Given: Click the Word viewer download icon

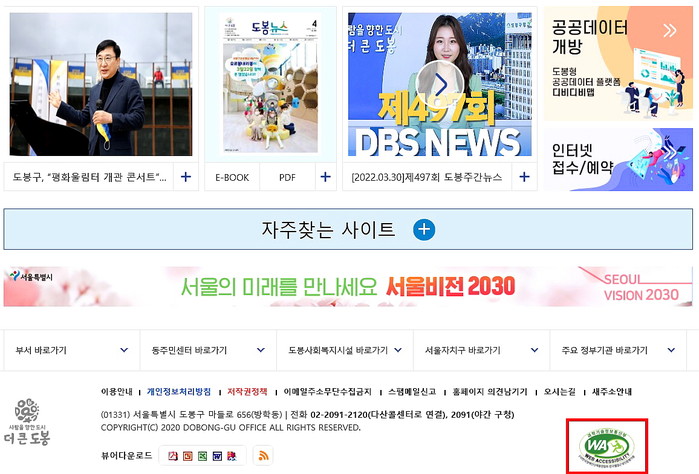Looking at the screenshot, I should (218, 456).
